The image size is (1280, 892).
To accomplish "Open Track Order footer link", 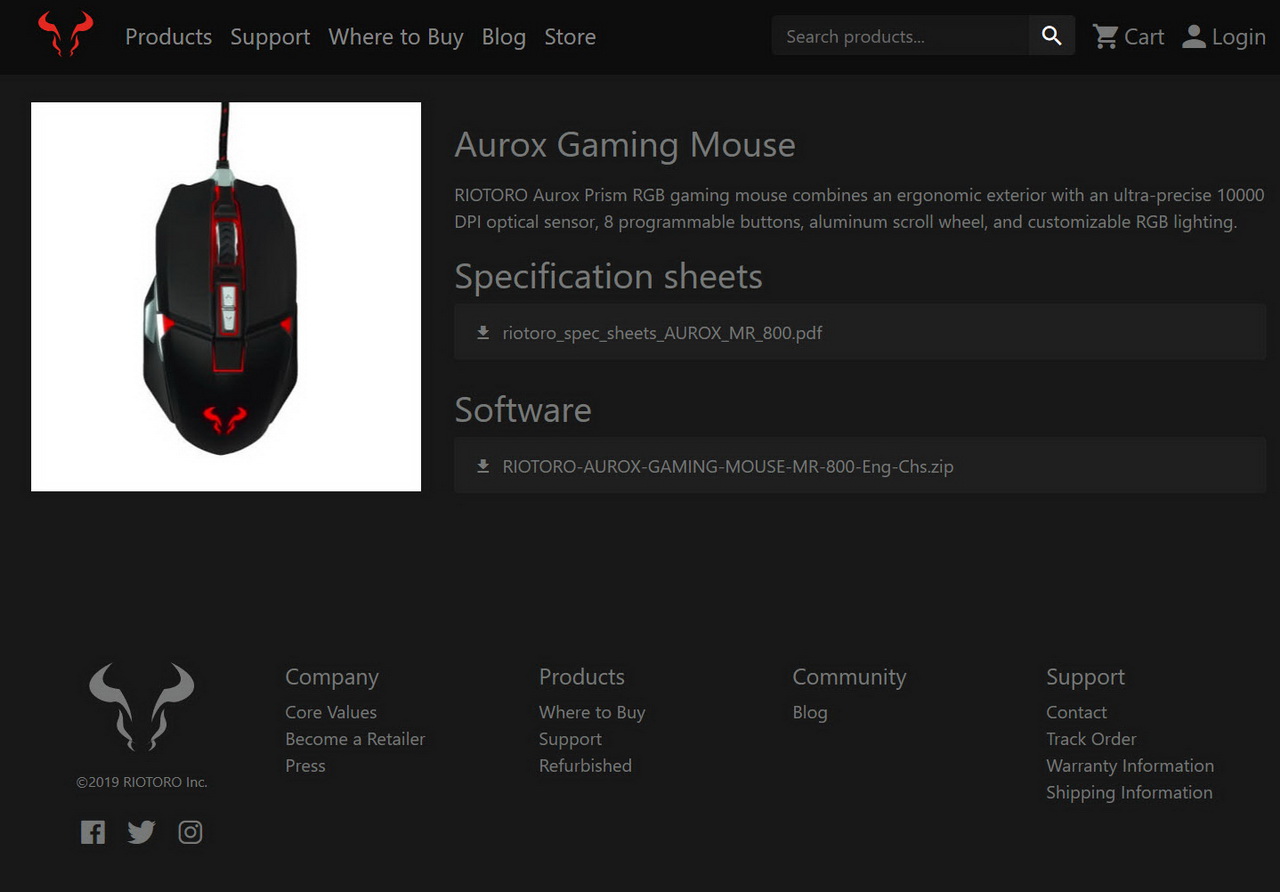I will (x=1091, y=739).
